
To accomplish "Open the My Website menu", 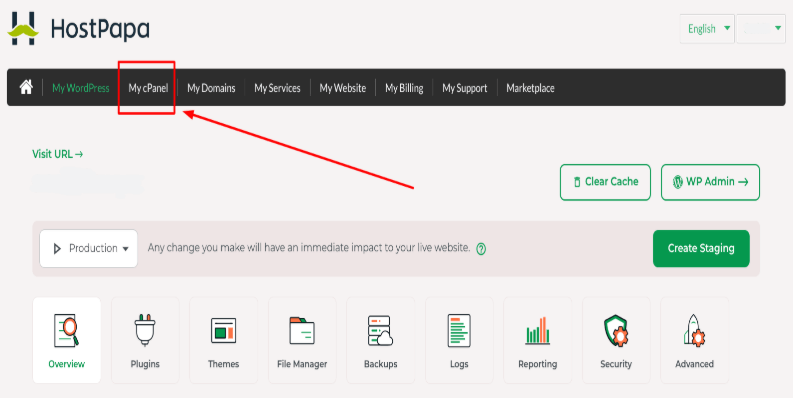I will [x=342, y=88].
